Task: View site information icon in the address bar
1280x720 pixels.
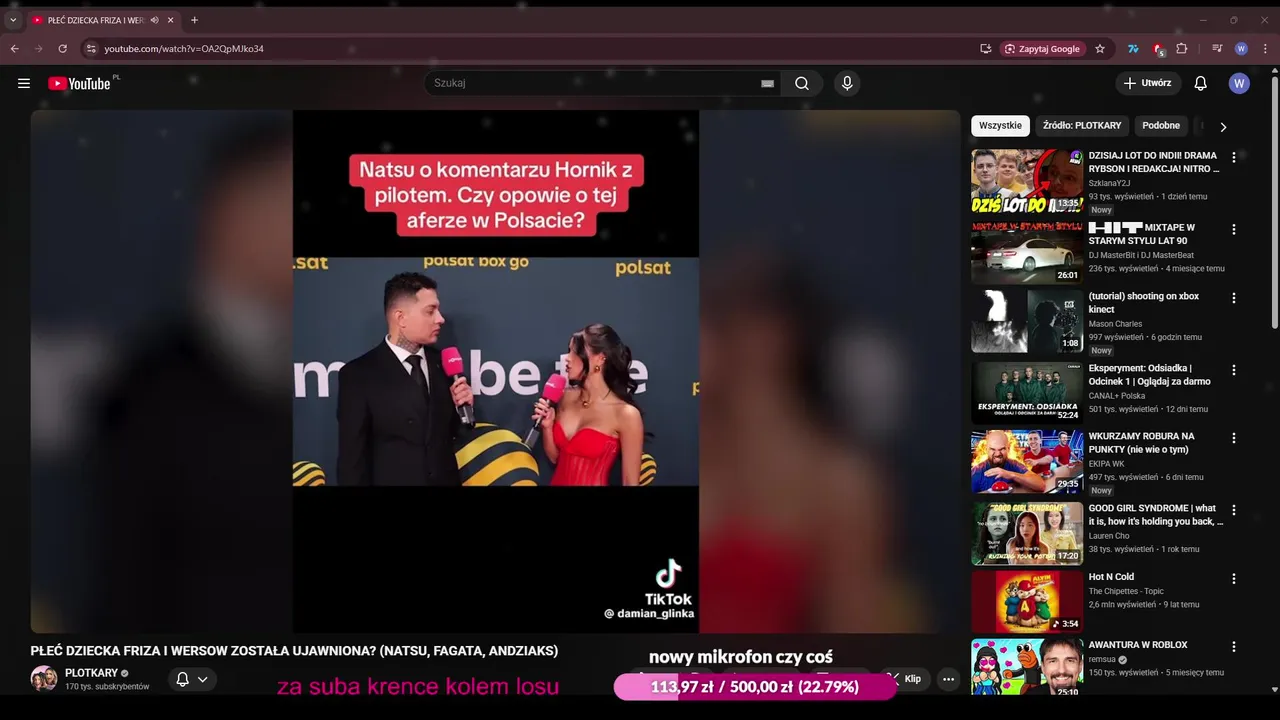Action: (91, 48)
